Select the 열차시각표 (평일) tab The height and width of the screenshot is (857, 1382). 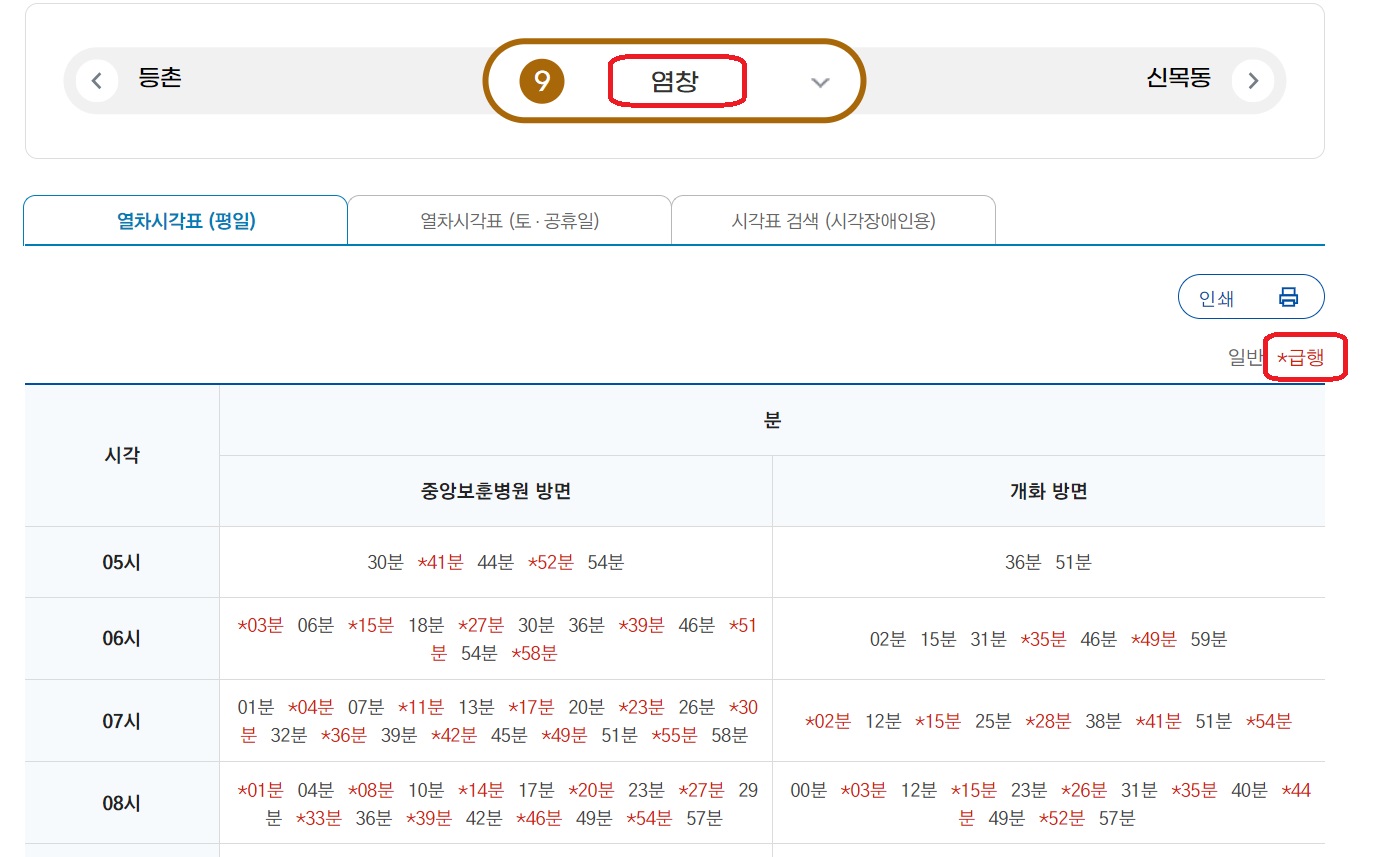pos(185,219)
